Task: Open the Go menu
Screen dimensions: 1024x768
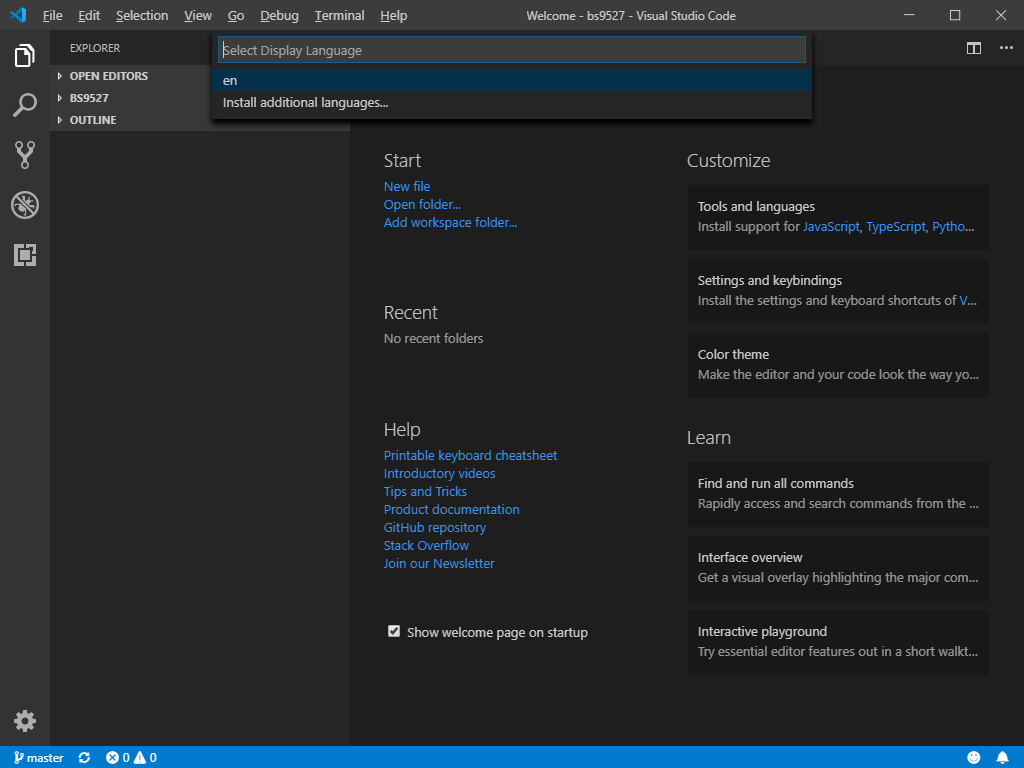Action: coord(236,15)
